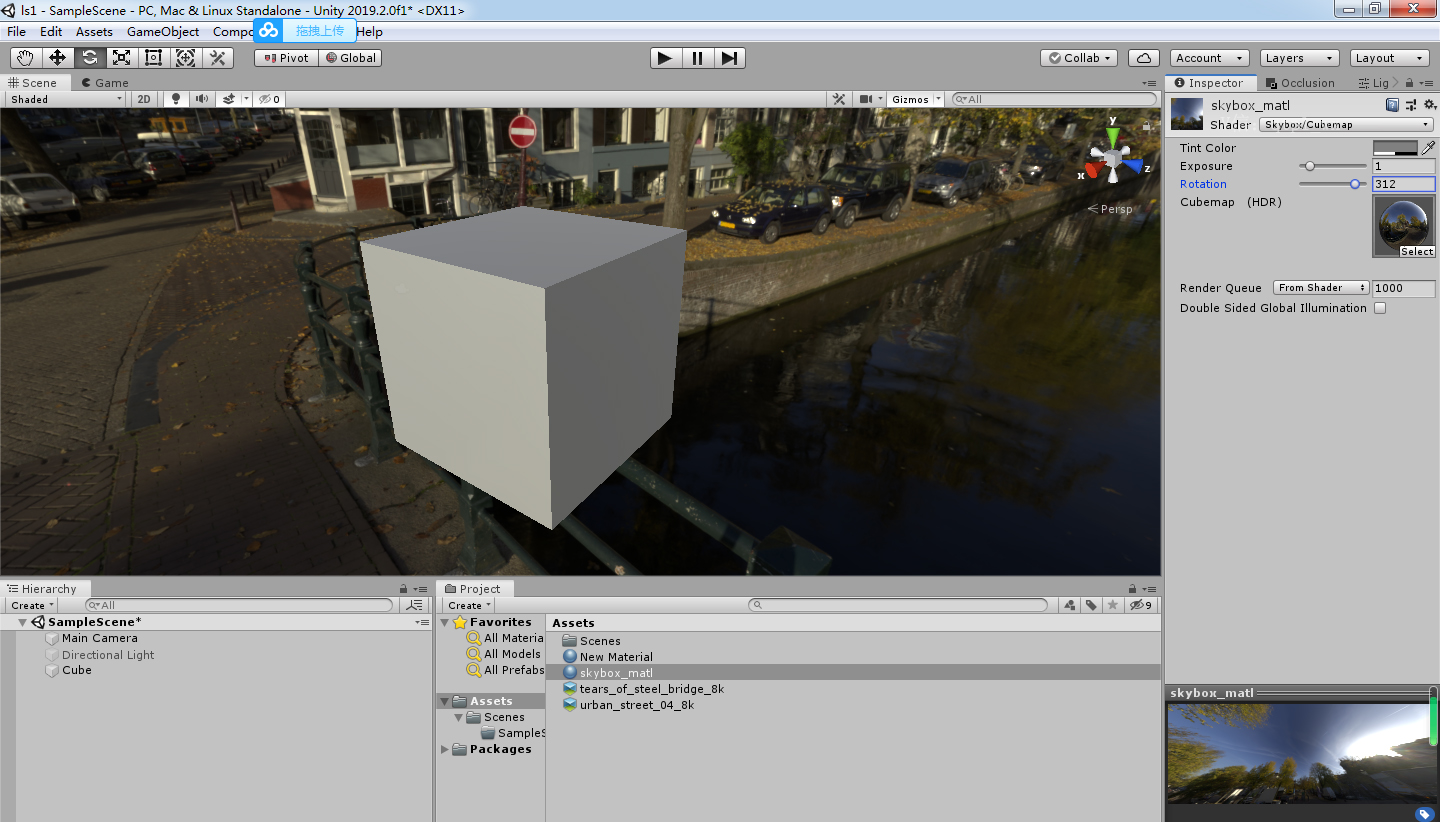Click the scene search field
This screenshot has height=822, width=1440.
[x=1054, y=99]
